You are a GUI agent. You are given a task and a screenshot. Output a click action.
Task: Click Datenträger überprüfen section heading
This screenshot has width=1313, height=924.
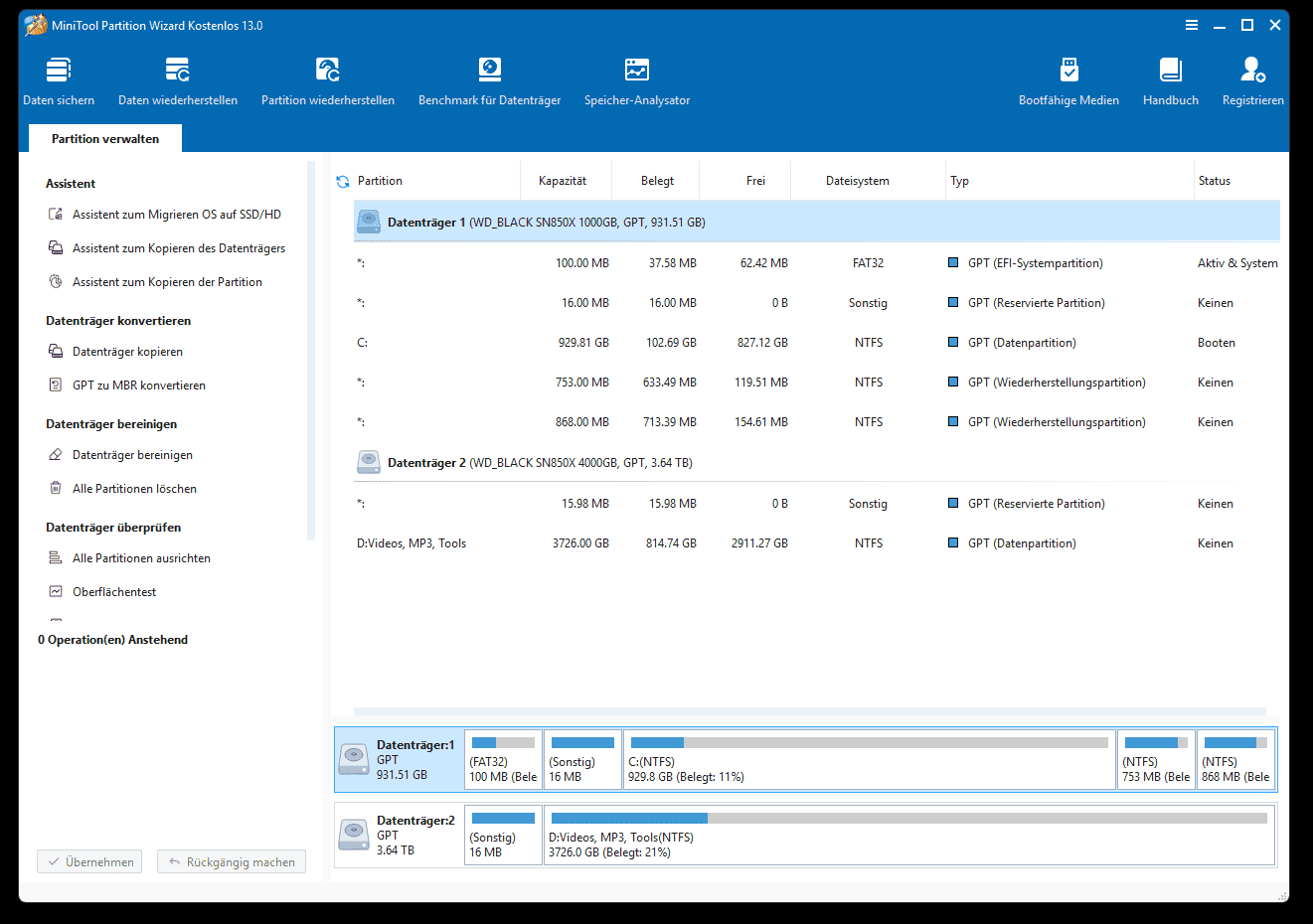click(113, 528)
